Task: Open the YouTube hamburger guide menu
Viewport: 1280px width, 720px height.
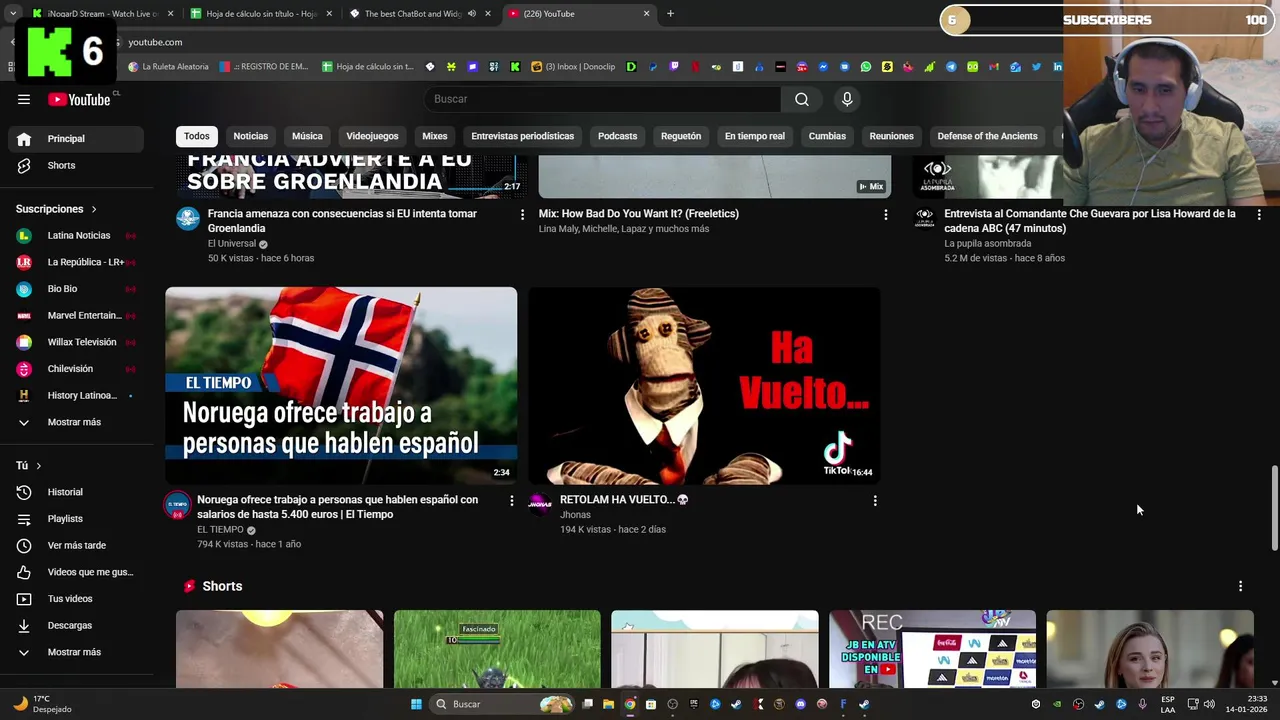Action: (24, 99)
